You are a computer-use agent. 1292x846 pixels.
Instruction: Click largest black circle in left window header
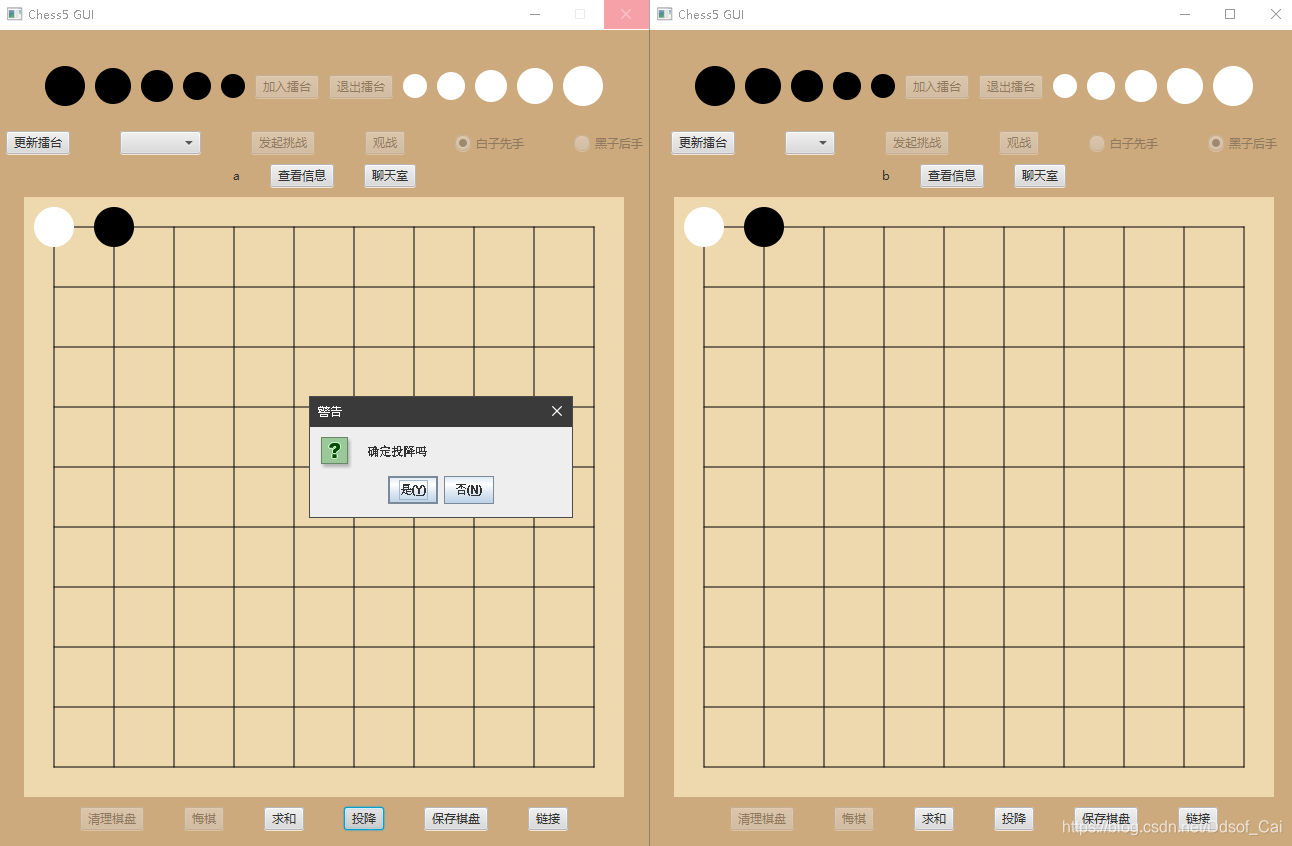pos(65,86)
